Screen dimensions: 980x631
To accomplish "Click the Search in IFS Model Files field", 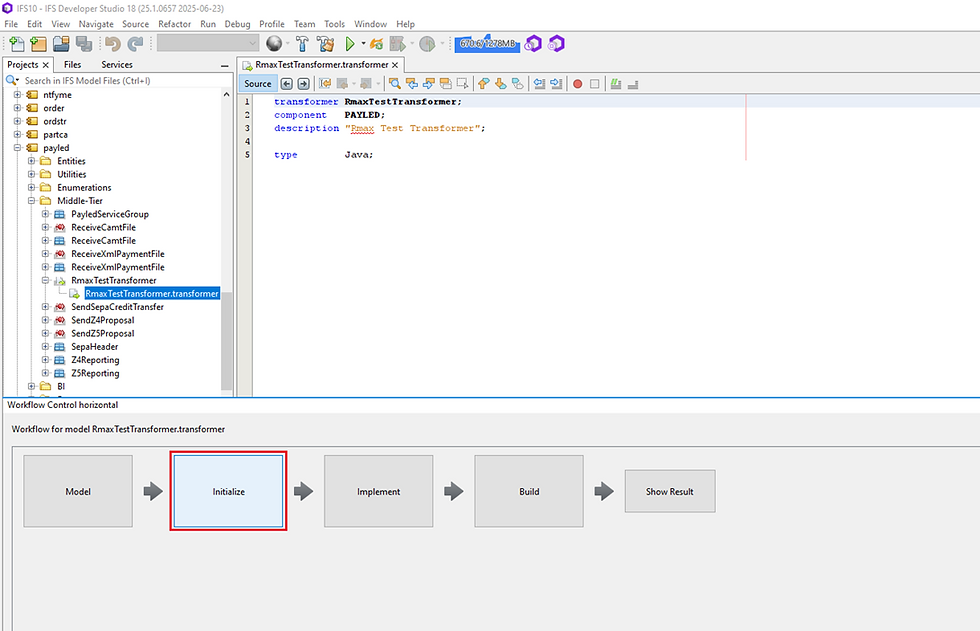I will 119,81.
